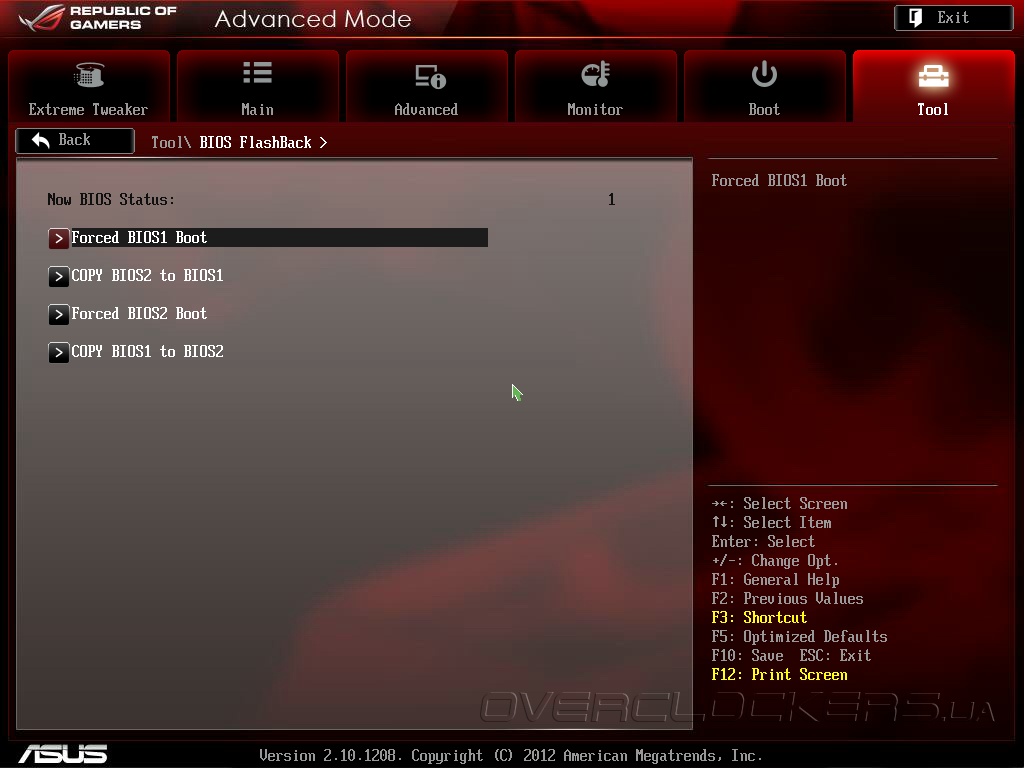Click the breadcrumb chevron after BIOS FlashBack

pyautogui.click(x=323, y=142)
